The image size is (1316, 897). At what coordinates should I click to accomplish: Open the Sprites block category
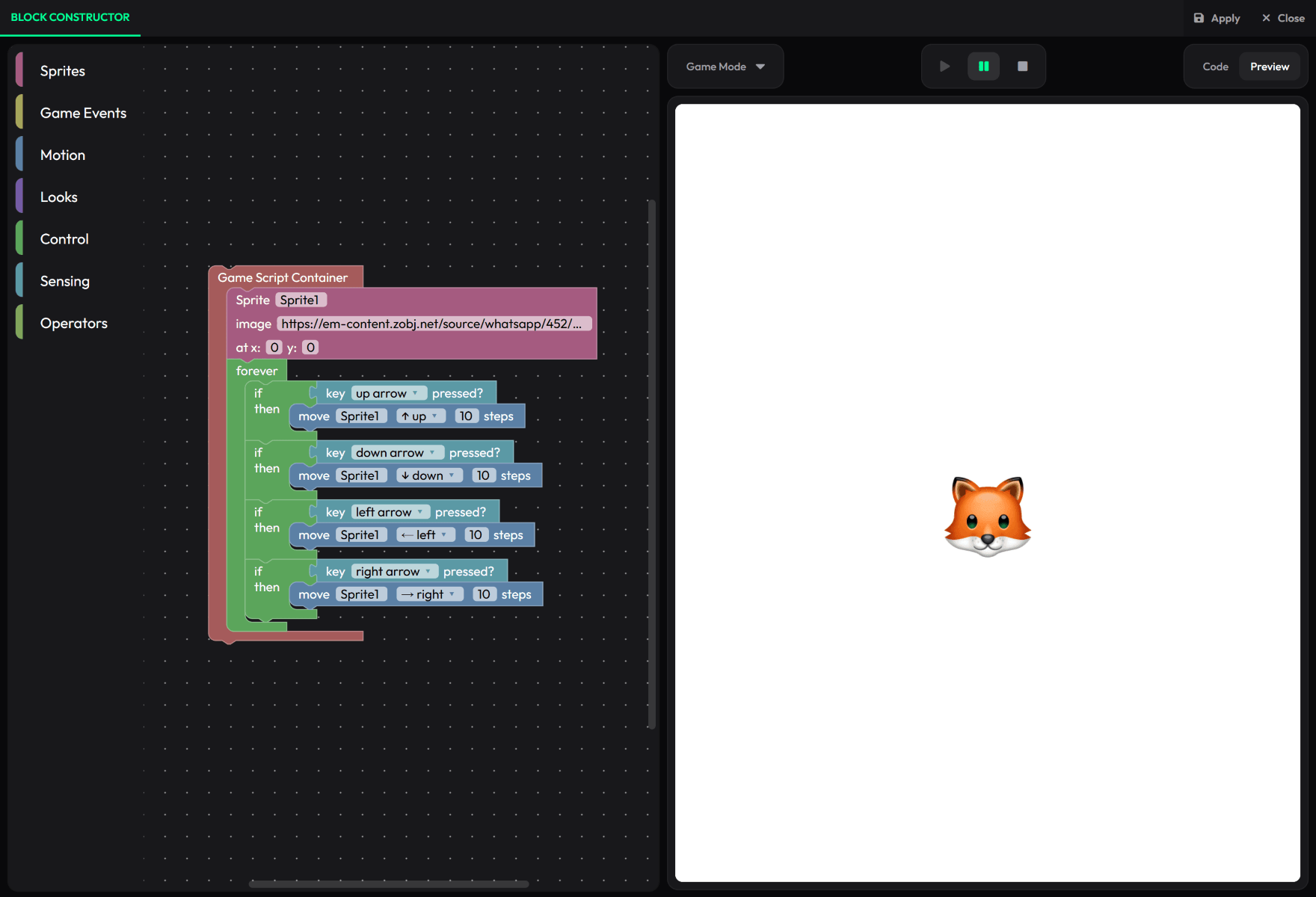pos(63,71)
